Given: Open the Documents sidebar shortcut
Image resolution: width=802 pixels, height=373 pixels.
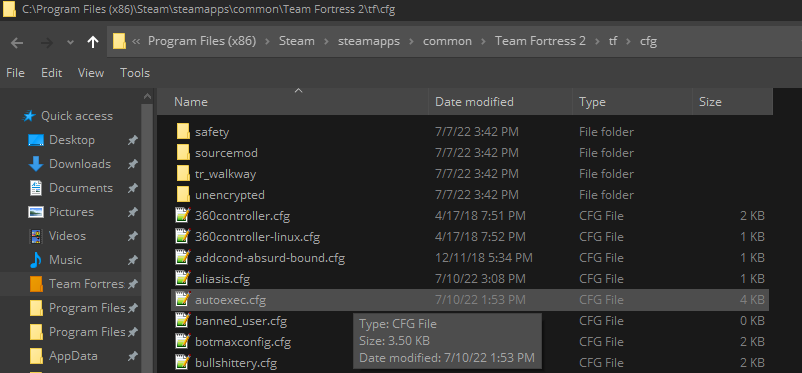Looking at the screenshot, I should pos(80,188).
